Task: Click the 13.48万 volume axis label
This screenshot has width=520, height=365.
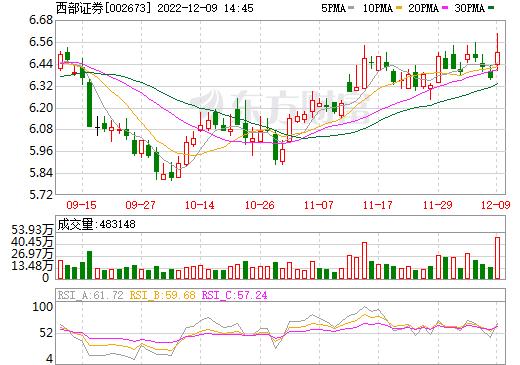Action: (x=32, y=266)
